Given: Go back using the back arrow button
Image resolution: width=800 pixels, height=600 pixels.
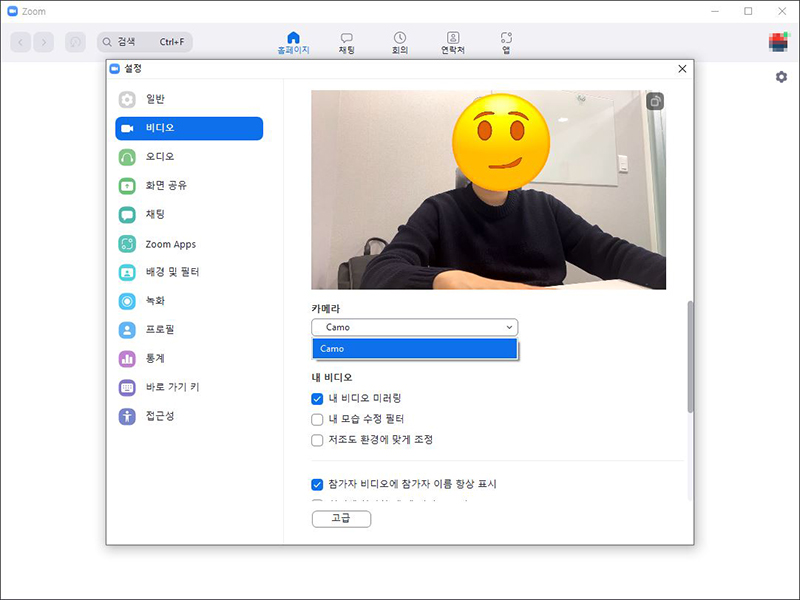Looking at the screenshot, I should pos(20,42).
